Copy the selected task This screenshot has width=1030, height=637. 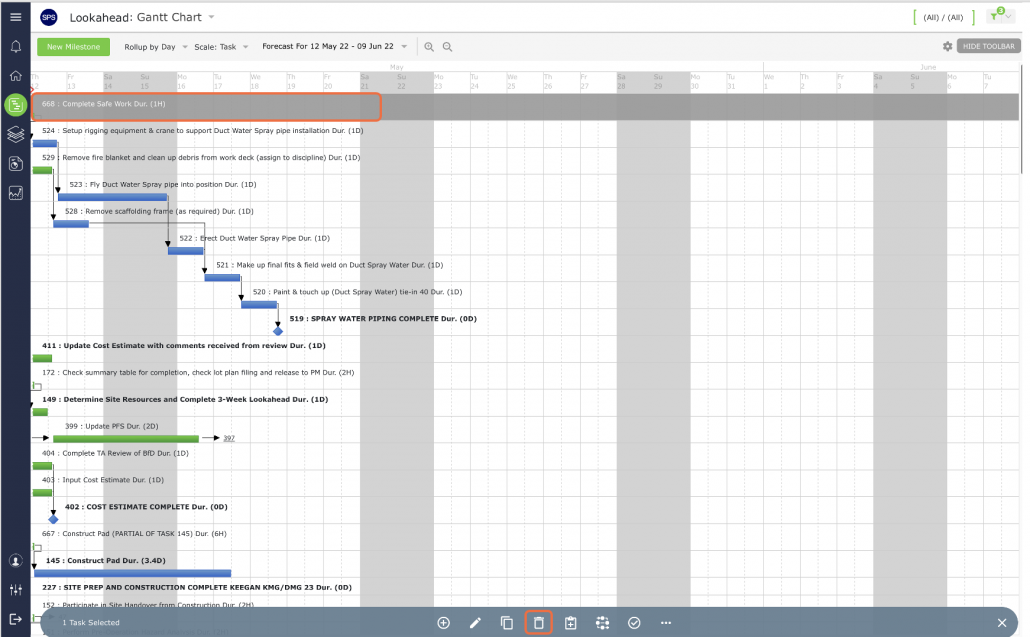click(x=506, y=623)
